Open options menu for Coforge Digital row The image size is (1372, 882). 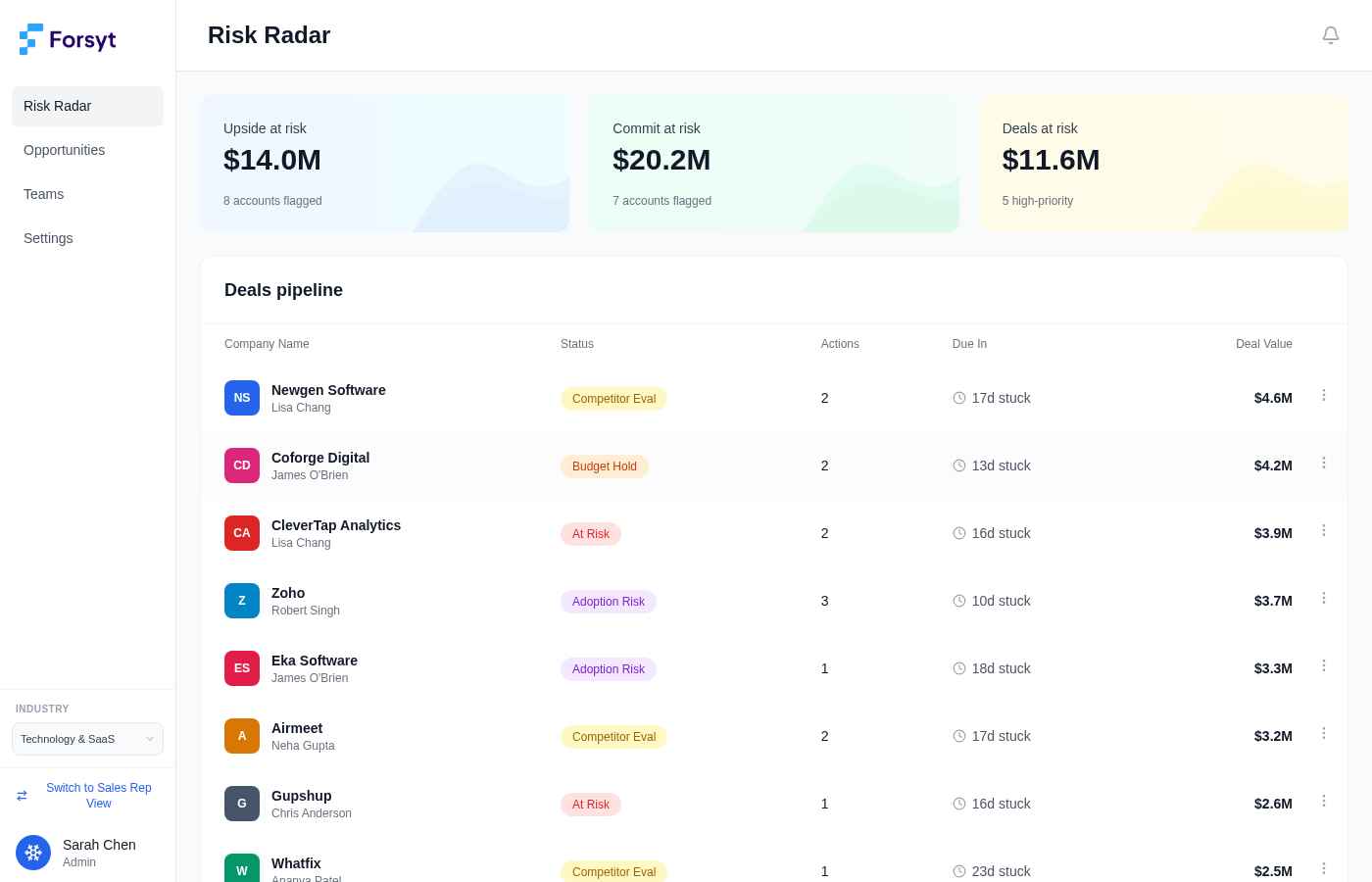point(1324,463)
